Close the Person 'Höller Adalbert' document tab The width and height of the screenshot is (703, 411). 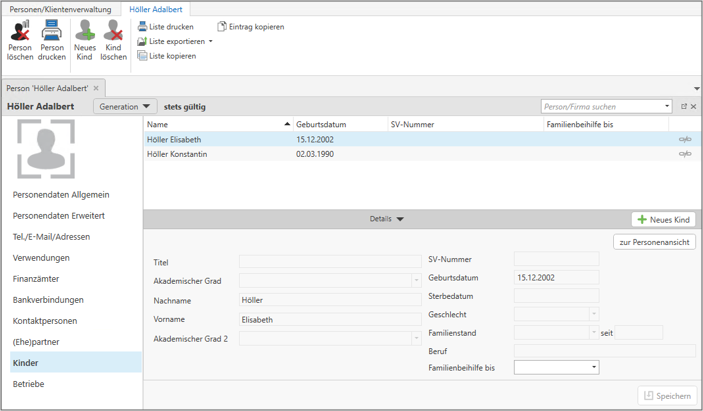[96, 88]
